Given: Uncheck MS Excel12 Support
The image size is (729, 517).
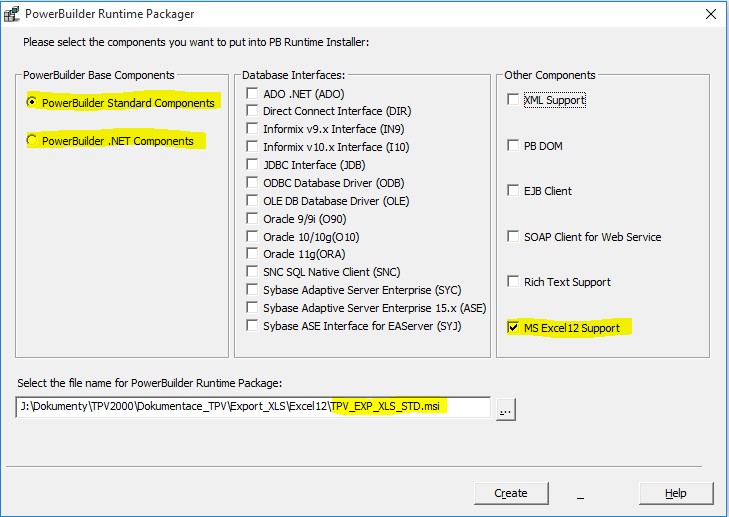Looking at the screenshot, I should [x=514, y=327].
